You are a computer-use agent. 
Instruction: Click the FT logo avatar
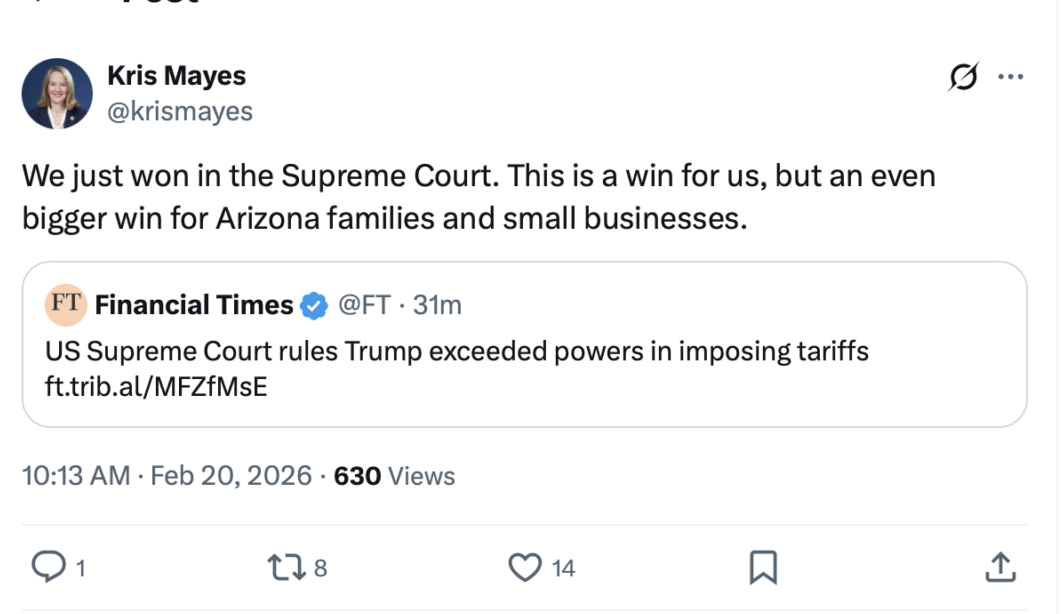66,305
